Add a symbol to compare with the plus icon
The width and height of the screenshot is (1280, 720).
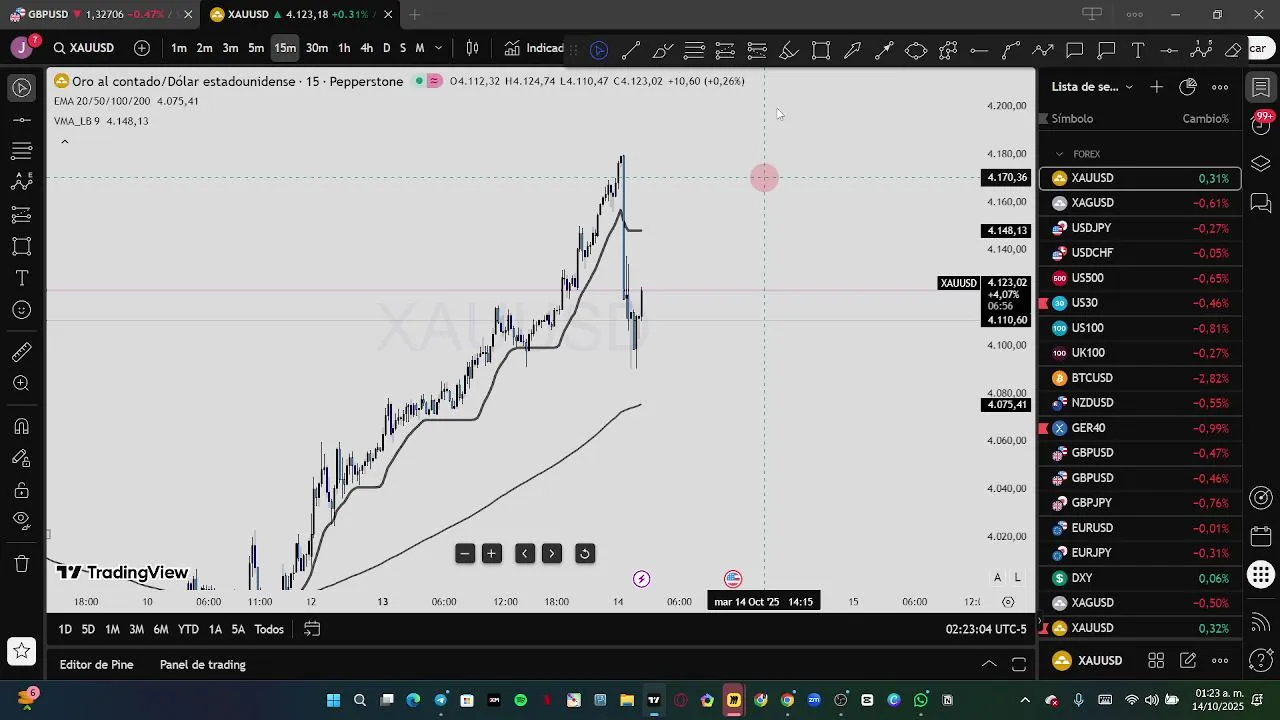pyautogui.click(x=142, y=48)
